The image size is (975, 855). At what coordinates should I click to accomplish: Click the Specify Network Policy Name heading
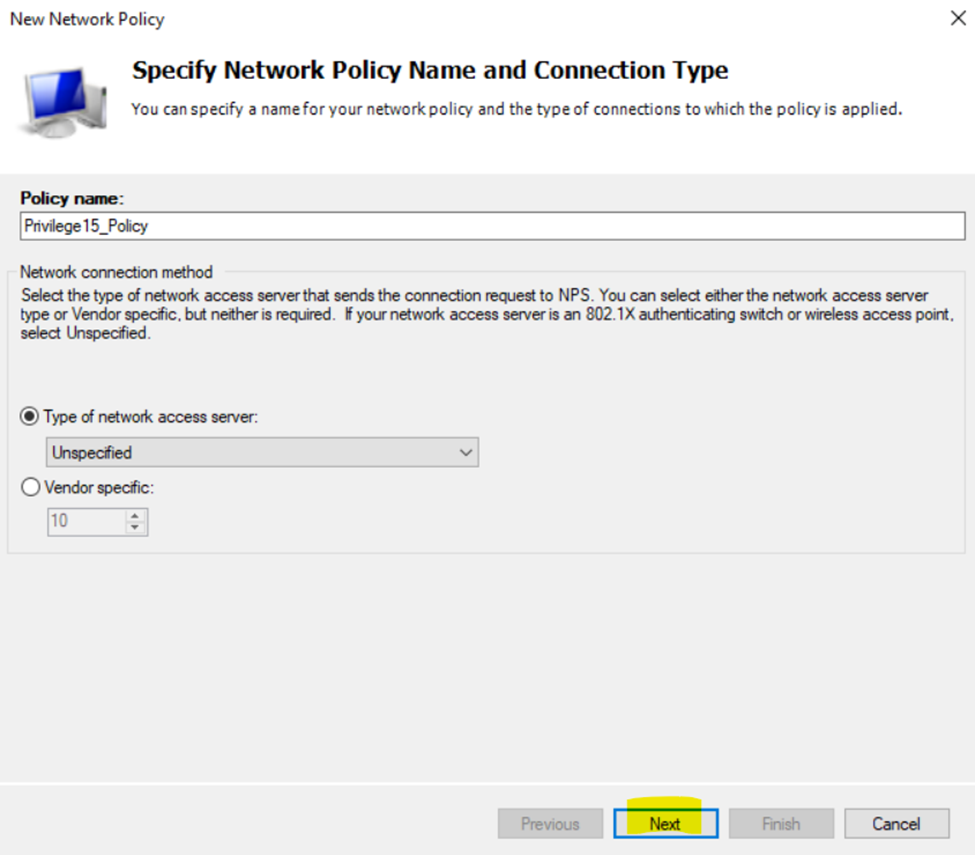(430, 70)
